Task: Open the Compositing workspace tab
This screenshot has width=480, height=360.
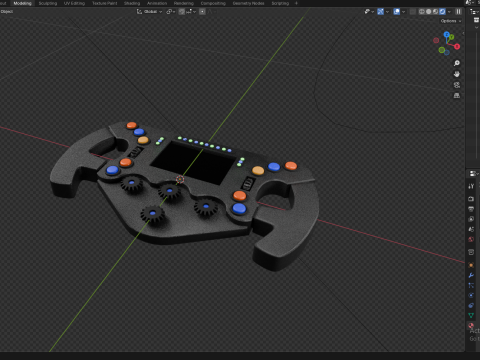Action: click(x=213, y=3)
